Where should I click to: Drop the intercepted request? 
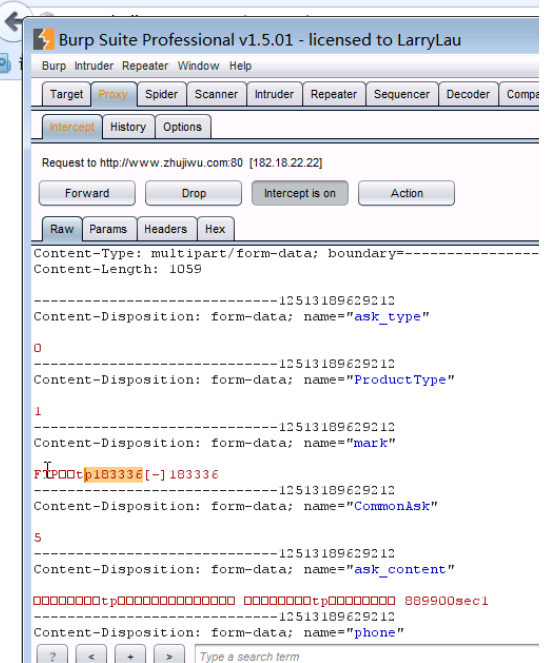194,193
